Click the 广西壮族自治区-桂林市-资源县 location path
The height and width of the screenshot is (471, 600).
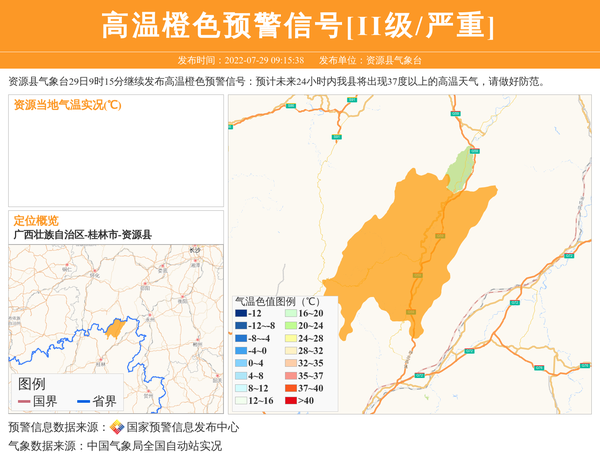click(x=82, y=235)
